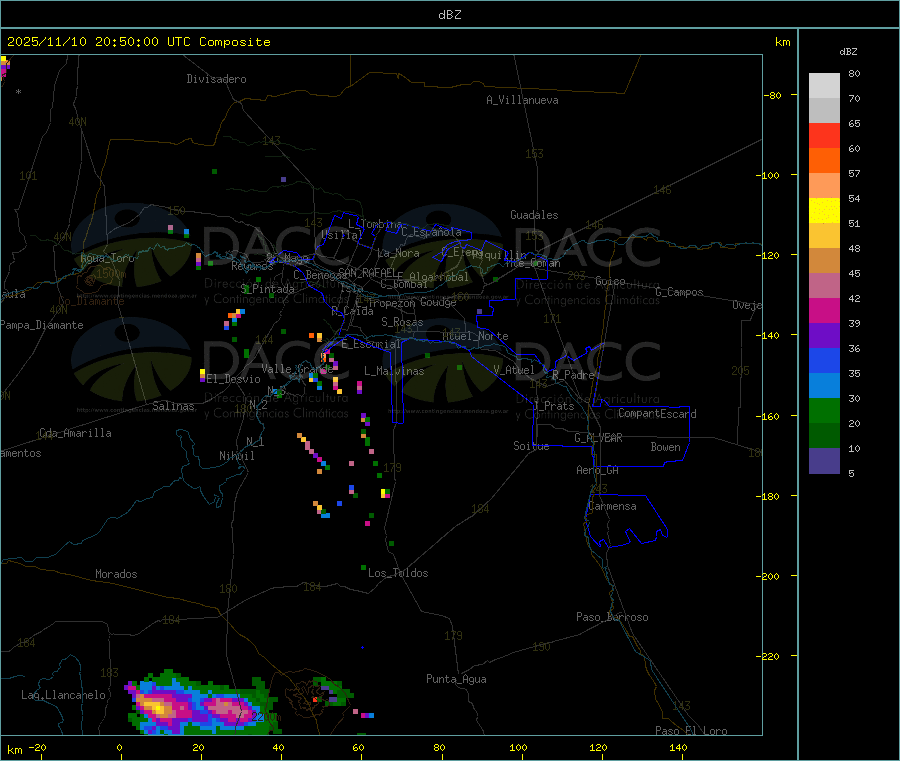This screenshot has width=900, height=761.
Task: Select the Nihuil label
Action: [237, 456]
